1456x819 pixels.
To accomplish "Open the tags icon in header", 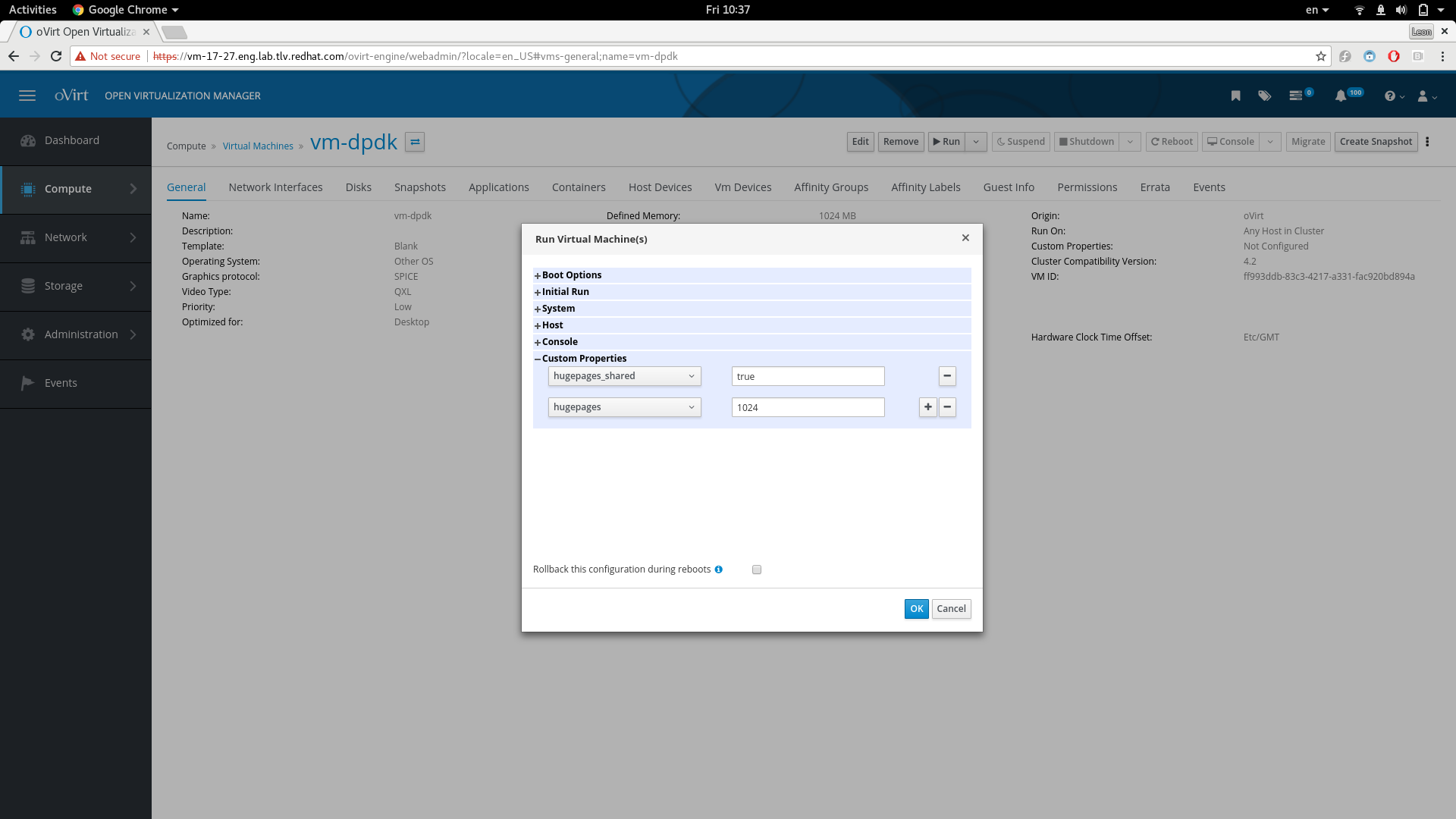I will 1264,96.
